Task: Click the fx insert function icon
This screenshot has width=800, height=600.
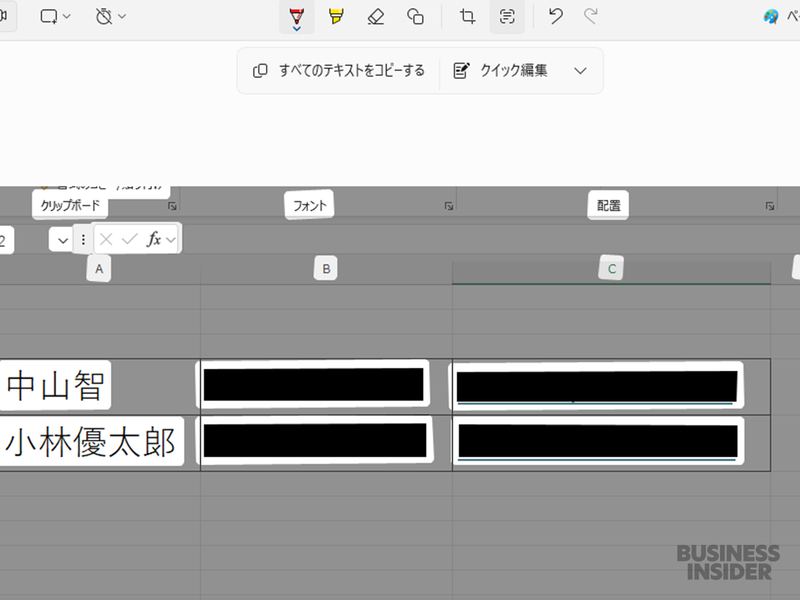Action: [154, 238]
